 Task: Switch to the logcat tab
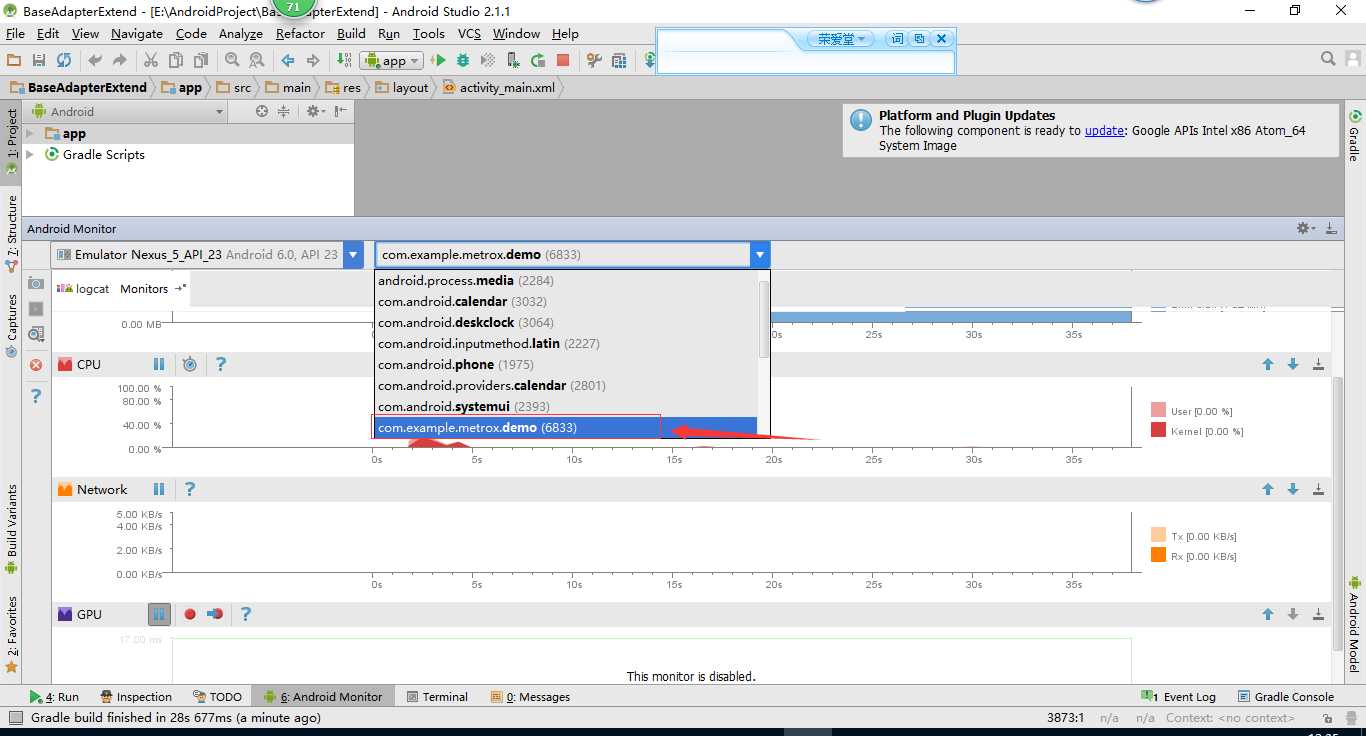point(84,288)
